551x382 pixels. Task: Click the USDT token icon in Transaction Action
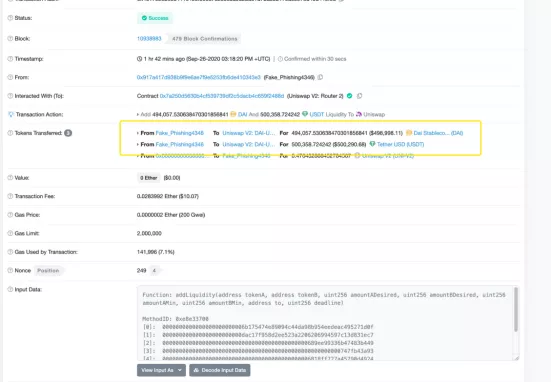pyautogui.click(x=305, y=114)
